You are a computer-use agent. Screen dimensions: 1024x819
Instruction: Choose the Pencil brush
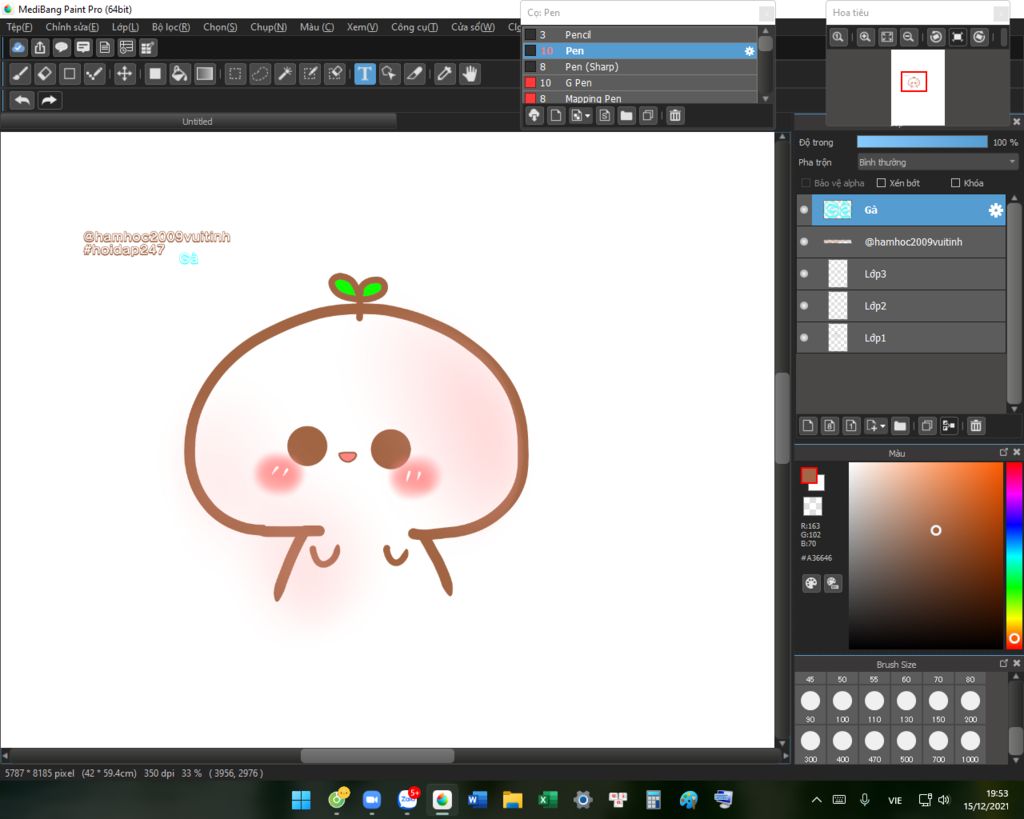click(x=640, y=35)
